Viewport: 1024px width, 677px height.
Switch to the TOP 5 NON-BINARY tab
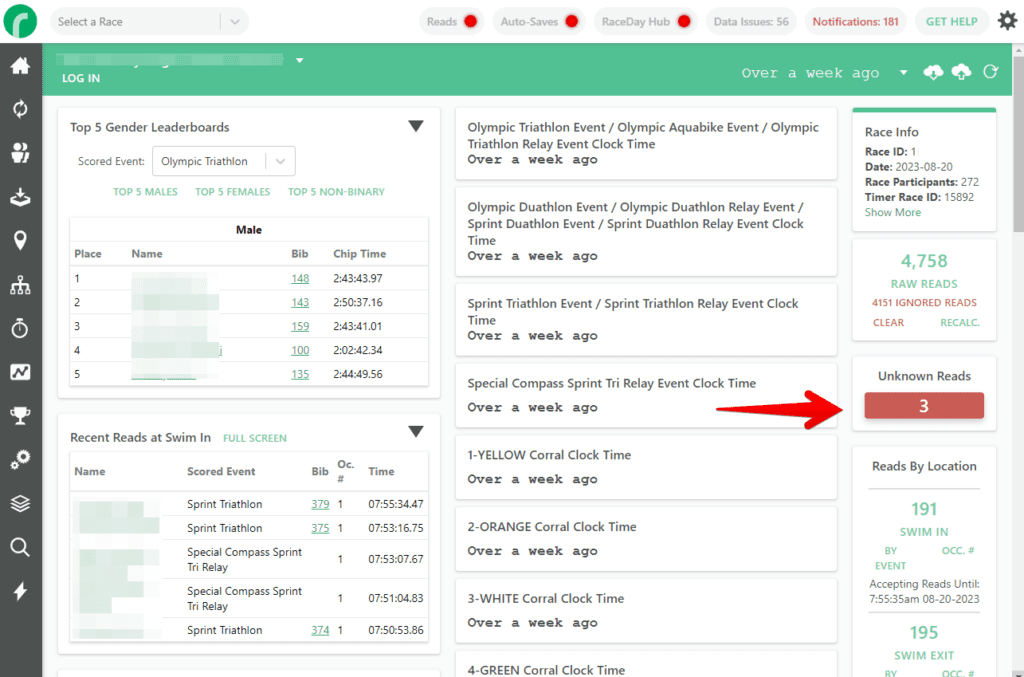tap(336, 192)
